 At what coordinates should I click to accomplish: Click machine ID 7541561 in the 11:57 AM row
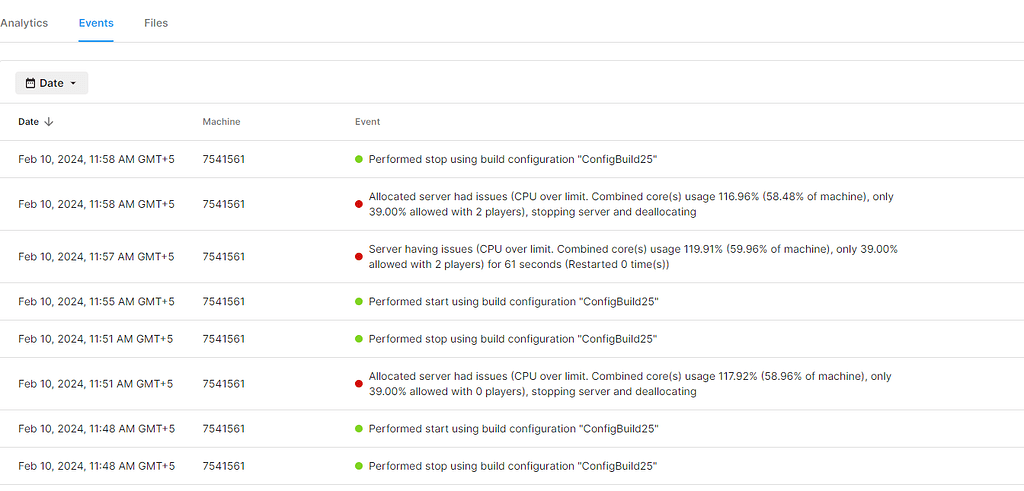[223, 257]
